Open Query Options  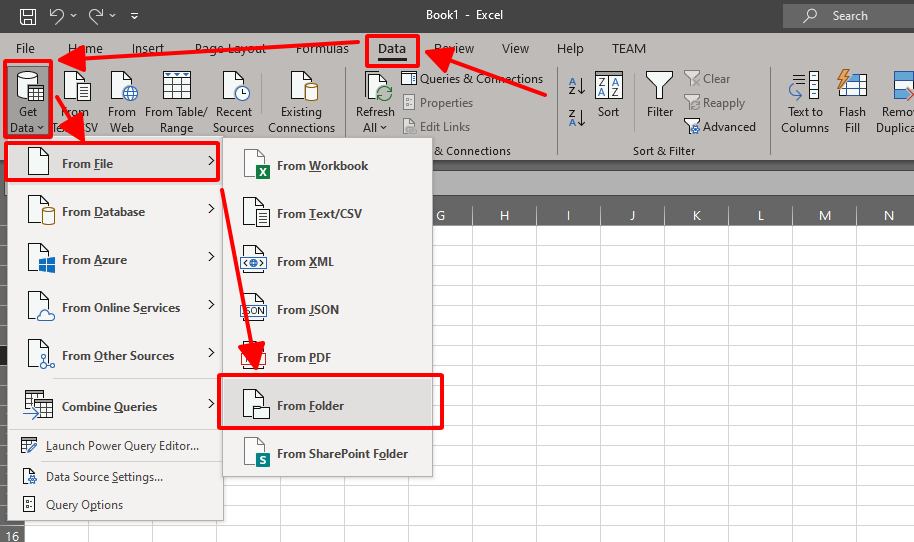click(x=115, y=505)
